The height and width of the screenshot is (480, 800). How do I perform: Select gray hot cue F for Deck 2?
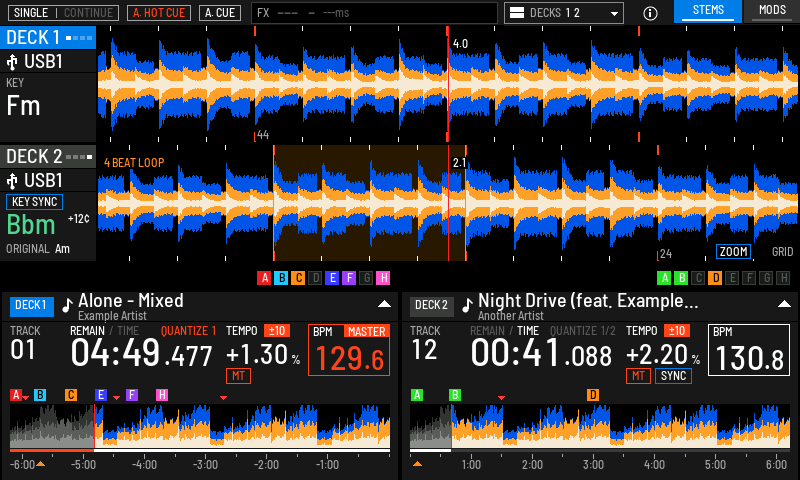pyautogui.click(x=749, y=278)
